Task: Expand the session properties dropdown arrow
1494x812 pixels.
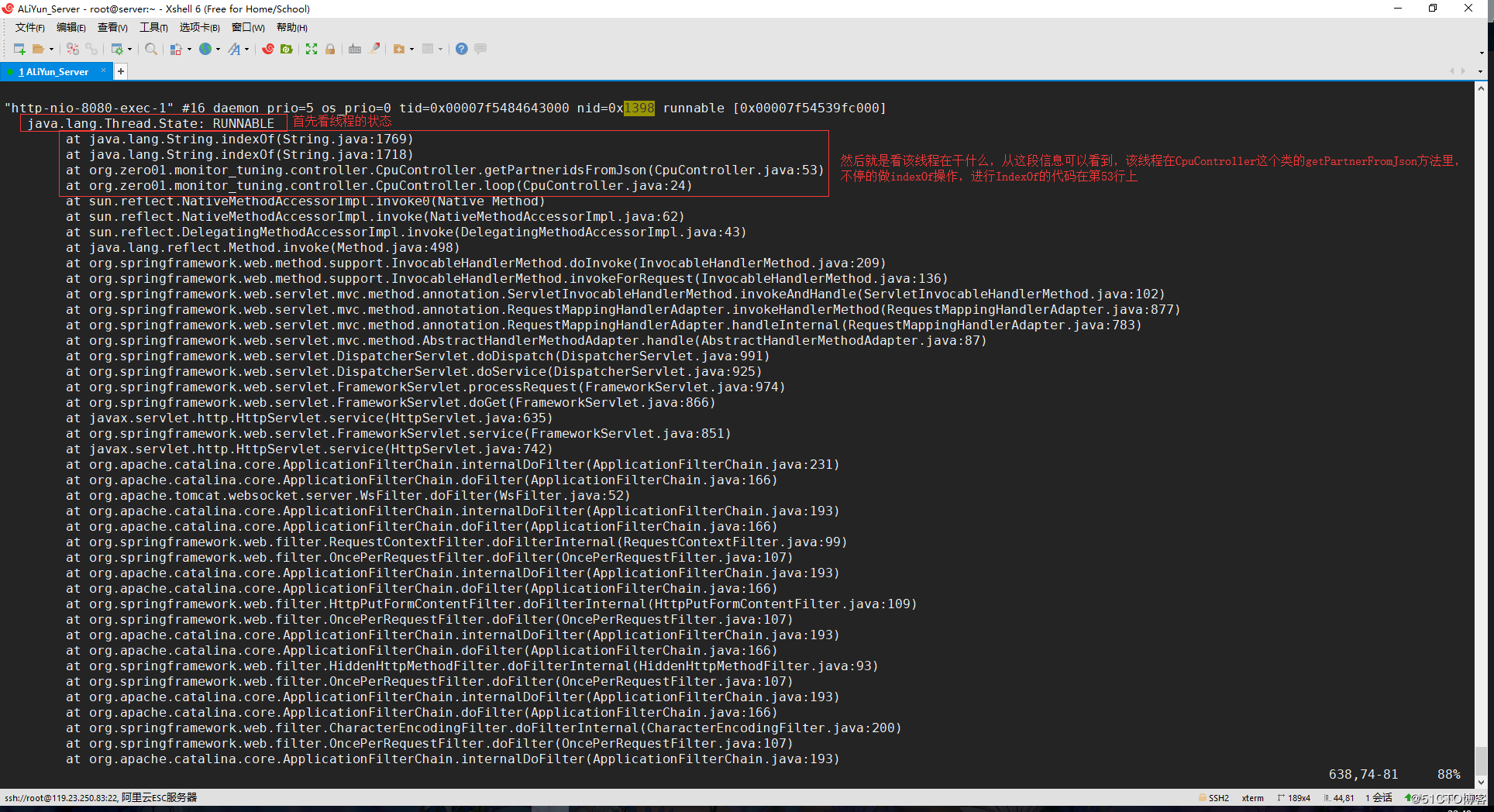Action: [130, 49]
